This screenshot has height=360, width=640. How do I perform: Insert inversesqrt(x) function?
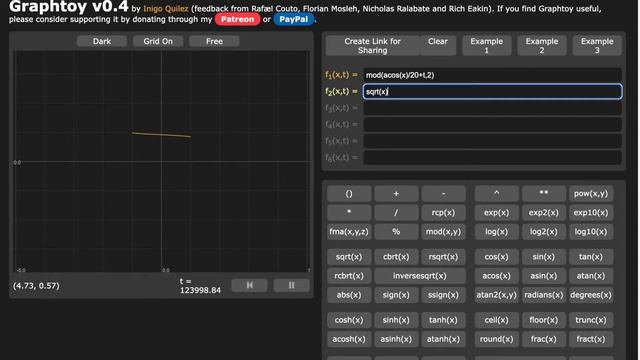click(420, 276)
